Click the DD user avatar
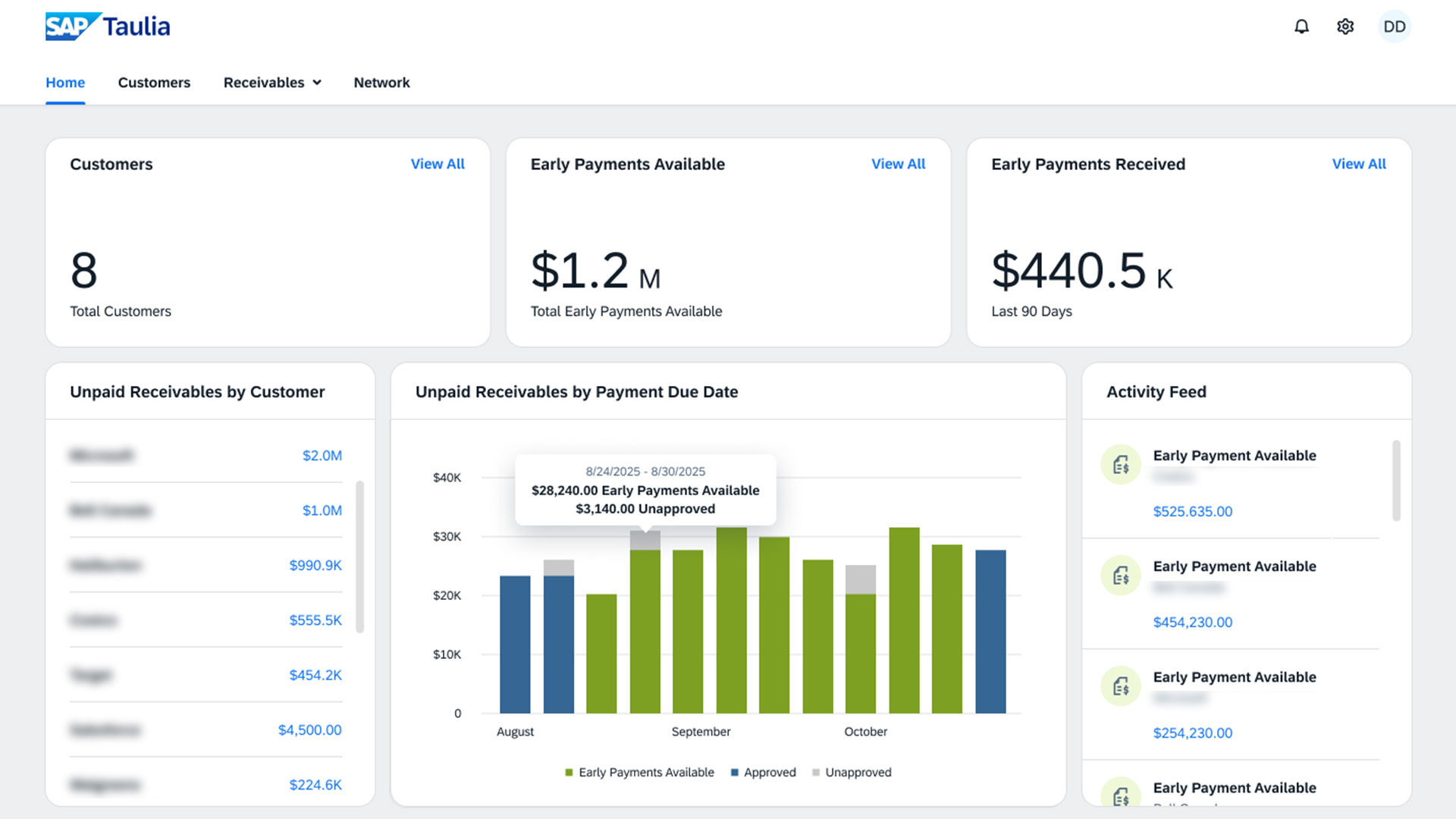Viewport: 1456px width, 819px height. click(1394, 27)
